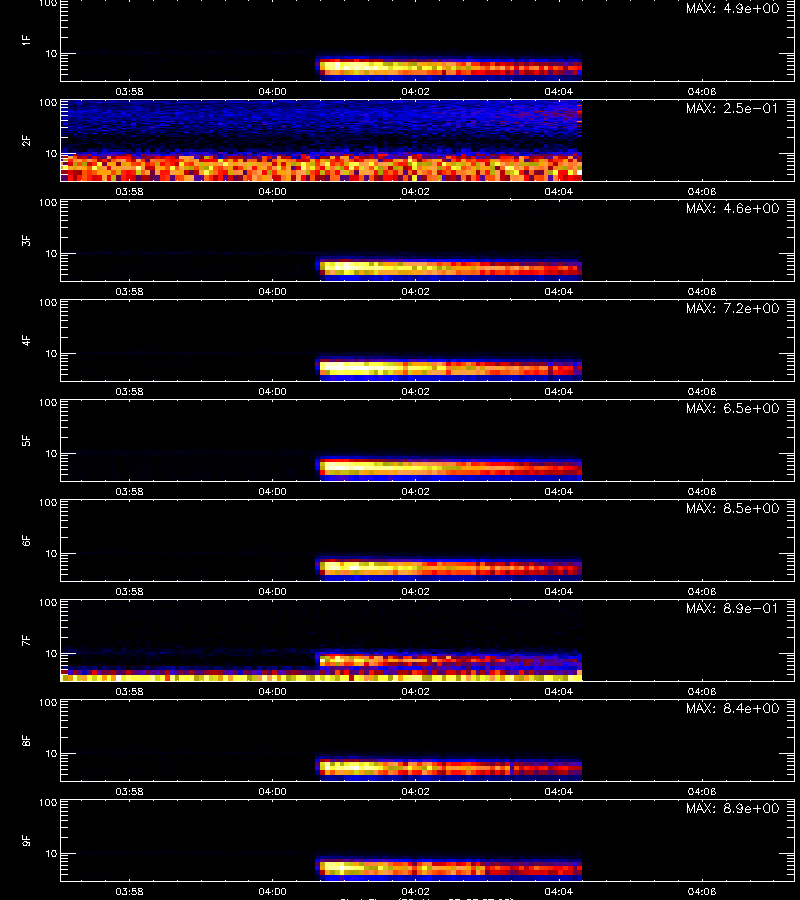Image resolution: width=800 pixels, height=900 pixels.
Task: Click the "10" y-axis label of panel 1F
Action: click(x=51, y=53)
